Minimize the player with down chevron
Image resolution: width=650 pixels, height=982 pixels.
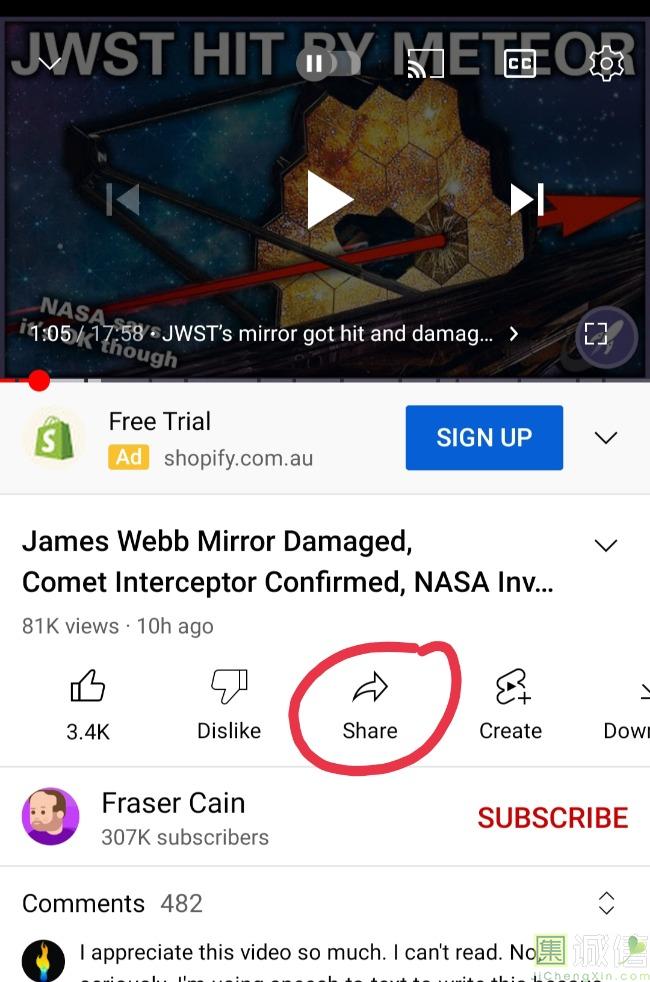[x=49, y=63]
